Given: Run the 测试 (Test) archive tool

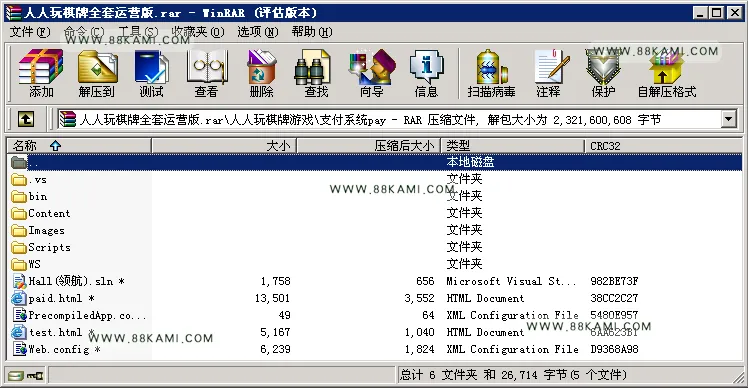Looking at the screenshot, I should pyautogui.click(x=151, y=73).
